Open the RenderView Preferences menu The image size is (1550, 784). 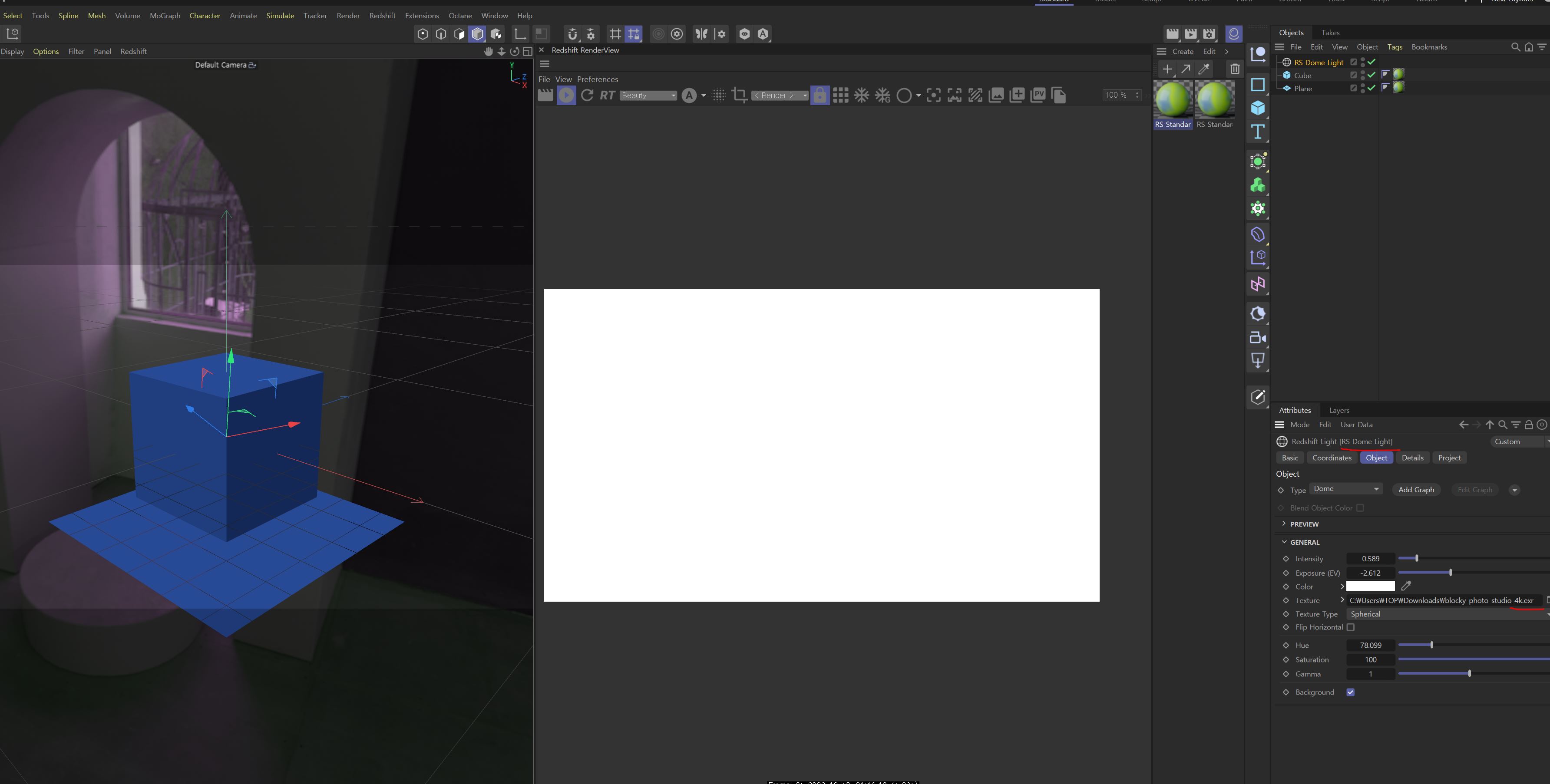597,79
